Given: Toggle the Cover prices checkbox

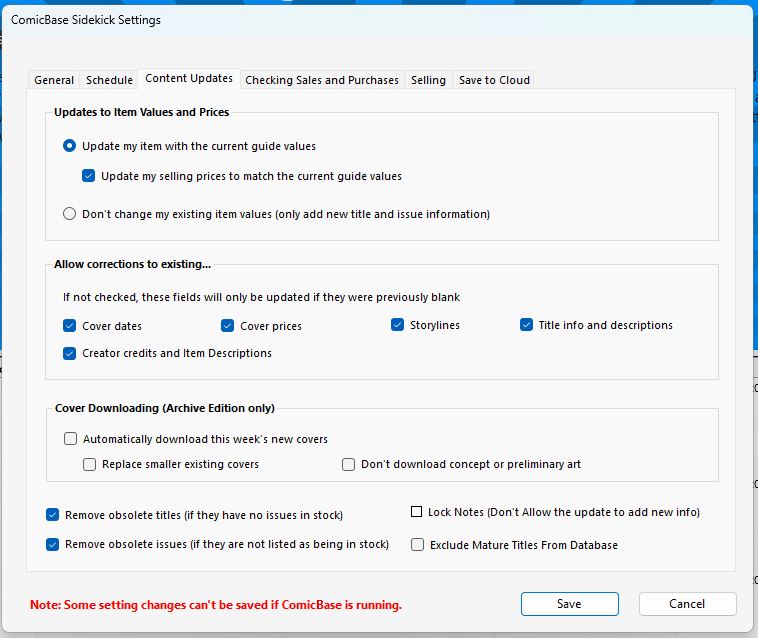Looking at the screenshot, I should [228, 326].
